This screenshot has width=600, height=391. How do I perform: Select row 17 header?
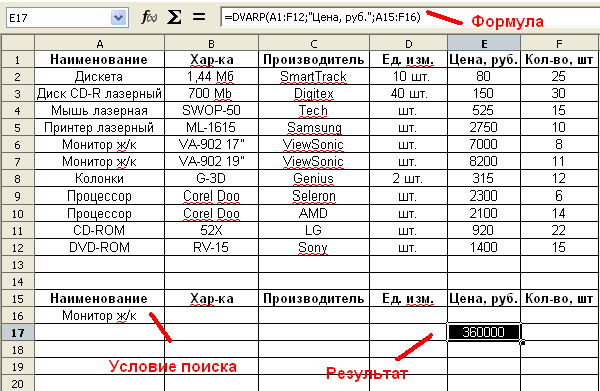pos(18,333)
